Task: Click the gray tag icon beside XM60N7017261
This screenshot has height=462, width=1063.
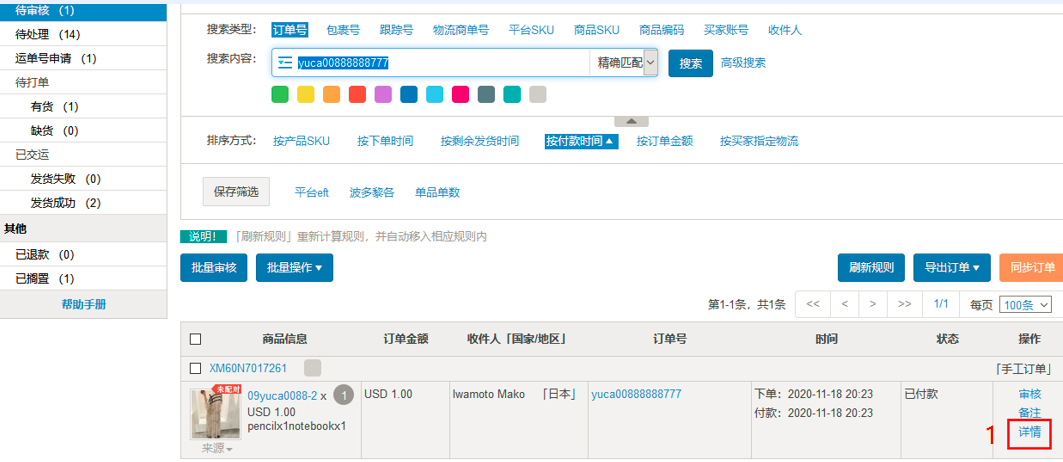Action: 312,368
